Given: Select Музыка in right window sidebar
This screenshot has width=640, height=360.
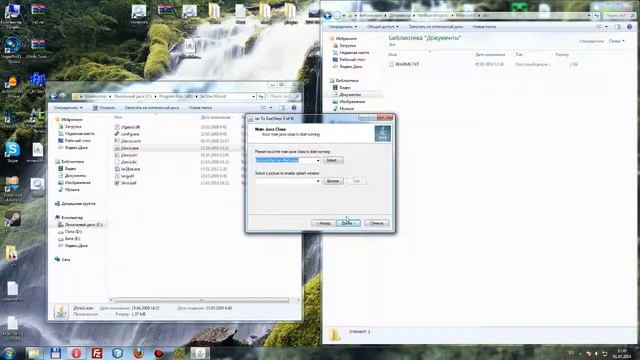Looking at the screenshot, I should click(347, 109).
